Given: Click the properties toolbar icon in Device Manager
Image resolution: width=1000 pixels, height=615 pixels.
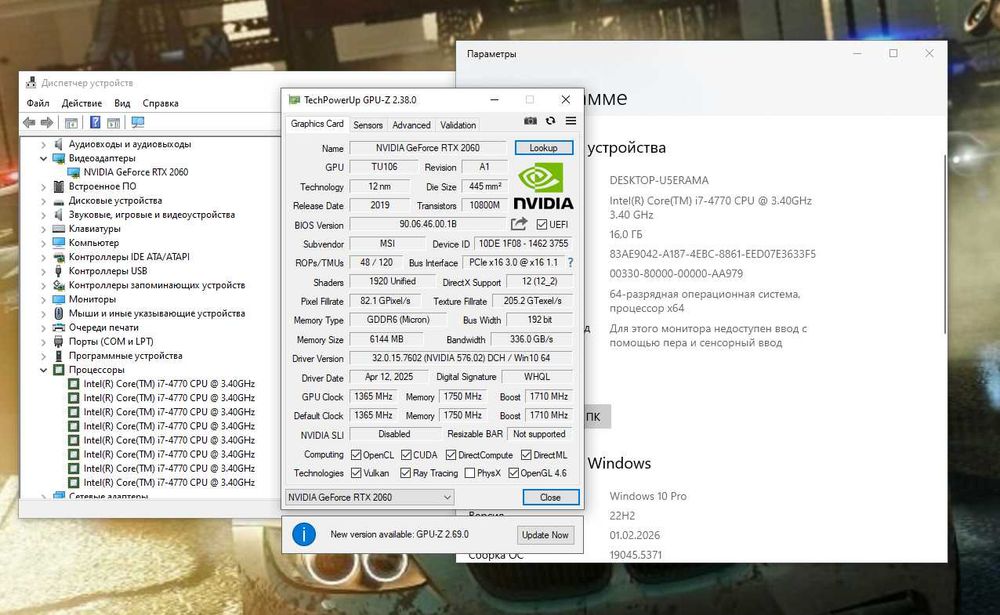Looking at the screenshot, I should [x=114, y=122].
